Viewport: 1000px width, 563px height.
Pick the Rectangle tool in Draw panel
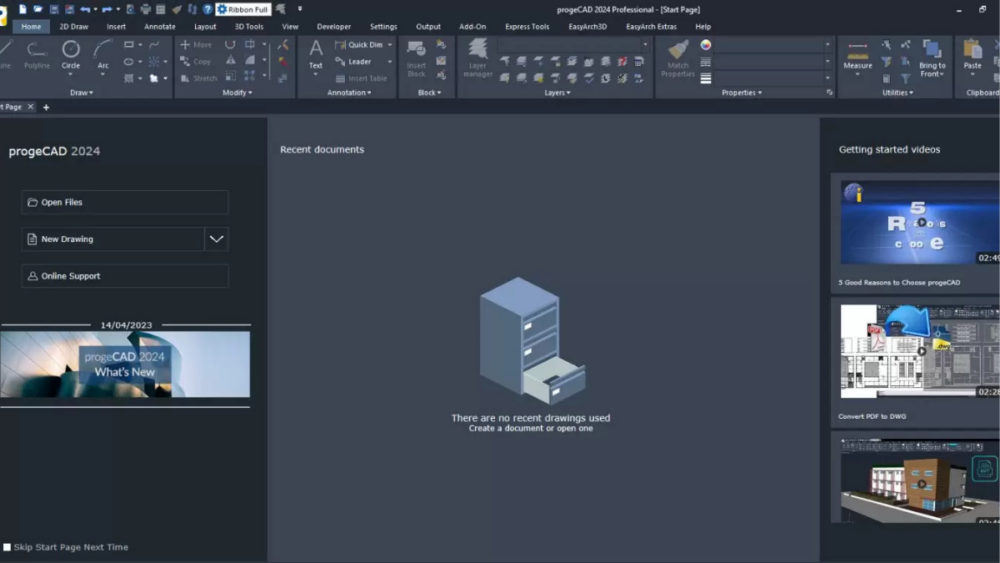129,45
